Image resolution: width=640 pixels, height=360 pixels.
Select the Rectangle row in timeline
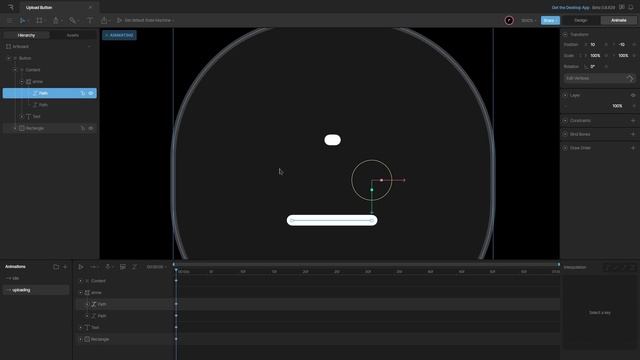[124, 339]
